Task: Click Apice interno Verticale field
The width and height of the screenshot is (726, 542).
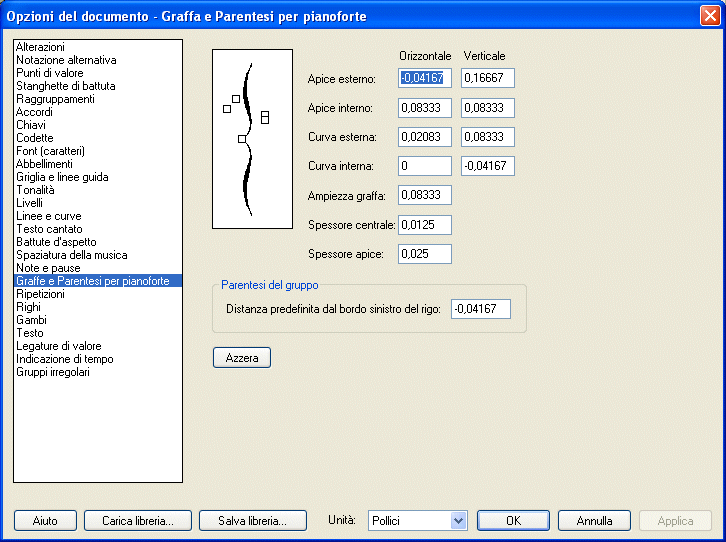Action: click(488, 108)
